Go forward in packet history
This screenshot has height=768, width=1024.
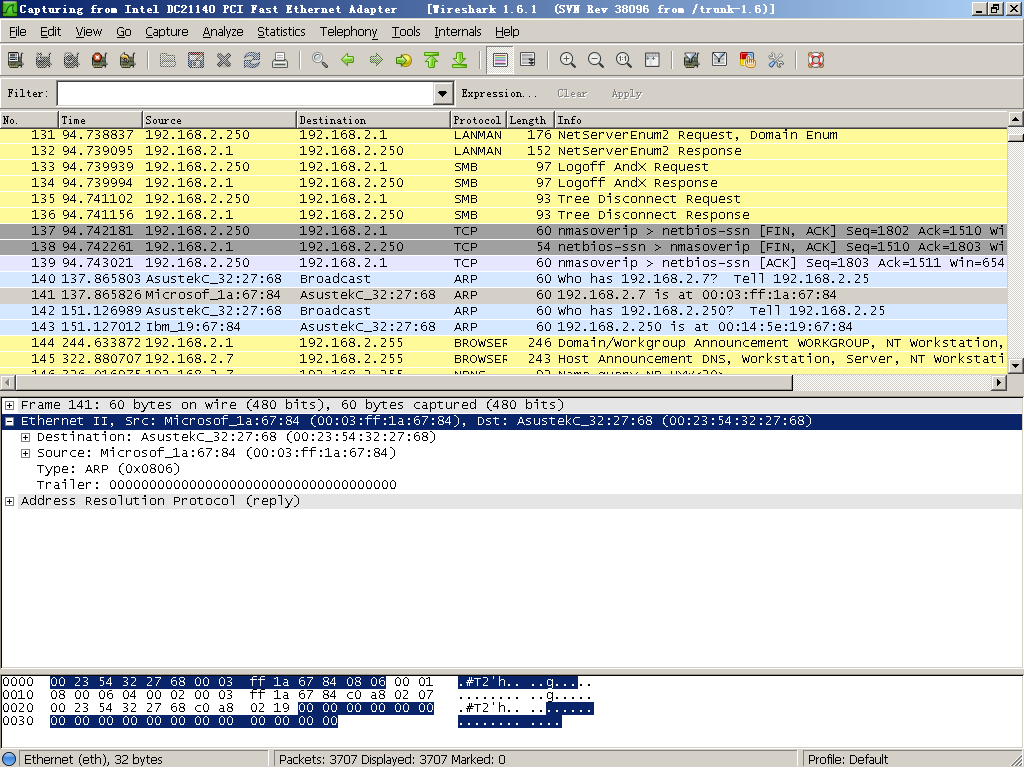(x=376, y=61)
